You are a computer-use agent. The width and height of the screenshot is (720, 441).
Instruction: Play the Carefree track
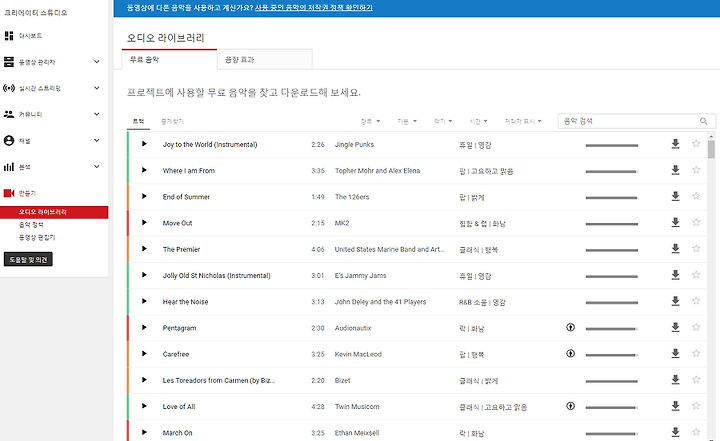[x=144, y=353]
